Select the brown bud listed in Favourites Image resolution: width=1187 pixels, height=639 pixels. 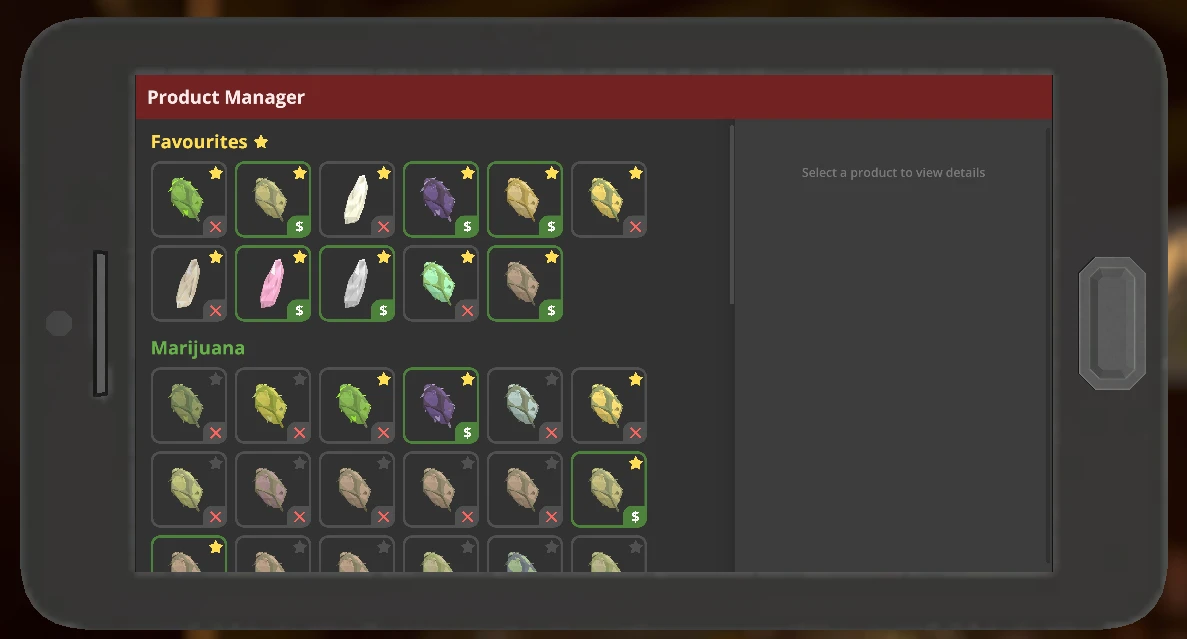(x=525, y=283)
